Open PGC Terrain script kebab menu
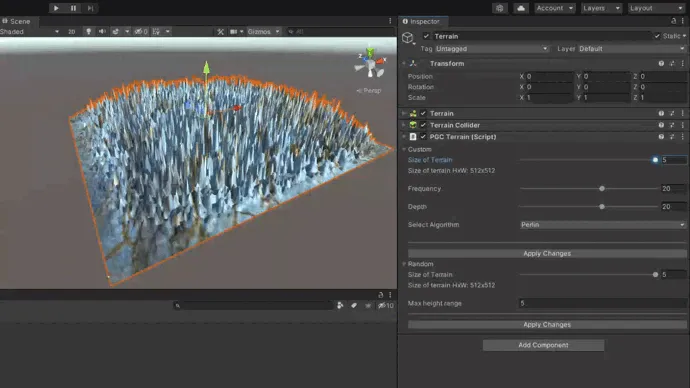Screen dimensions: 690x388 [x=683, y=137]
